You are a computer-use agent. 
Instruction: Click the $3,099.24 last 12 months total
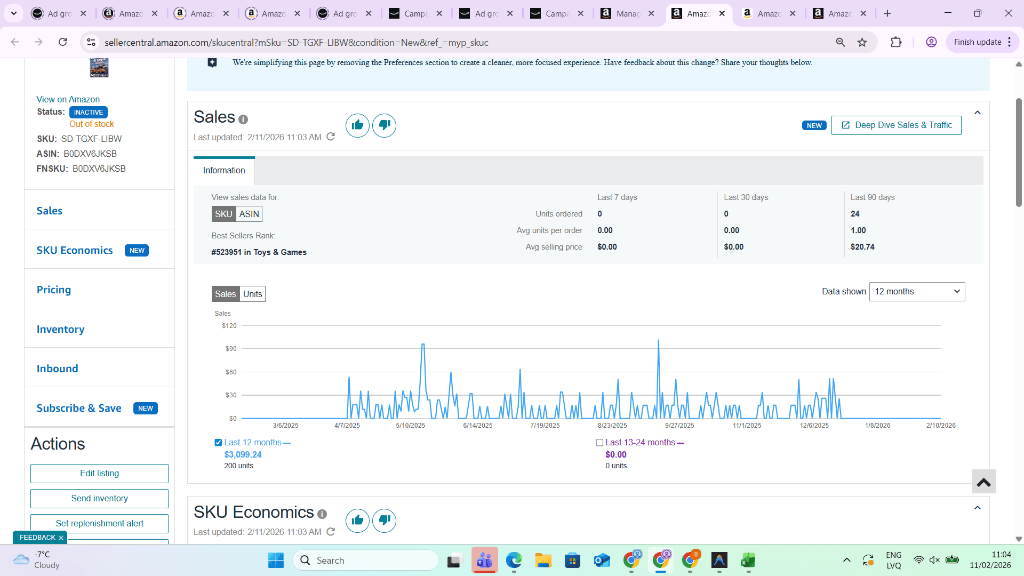click(243, 455)
